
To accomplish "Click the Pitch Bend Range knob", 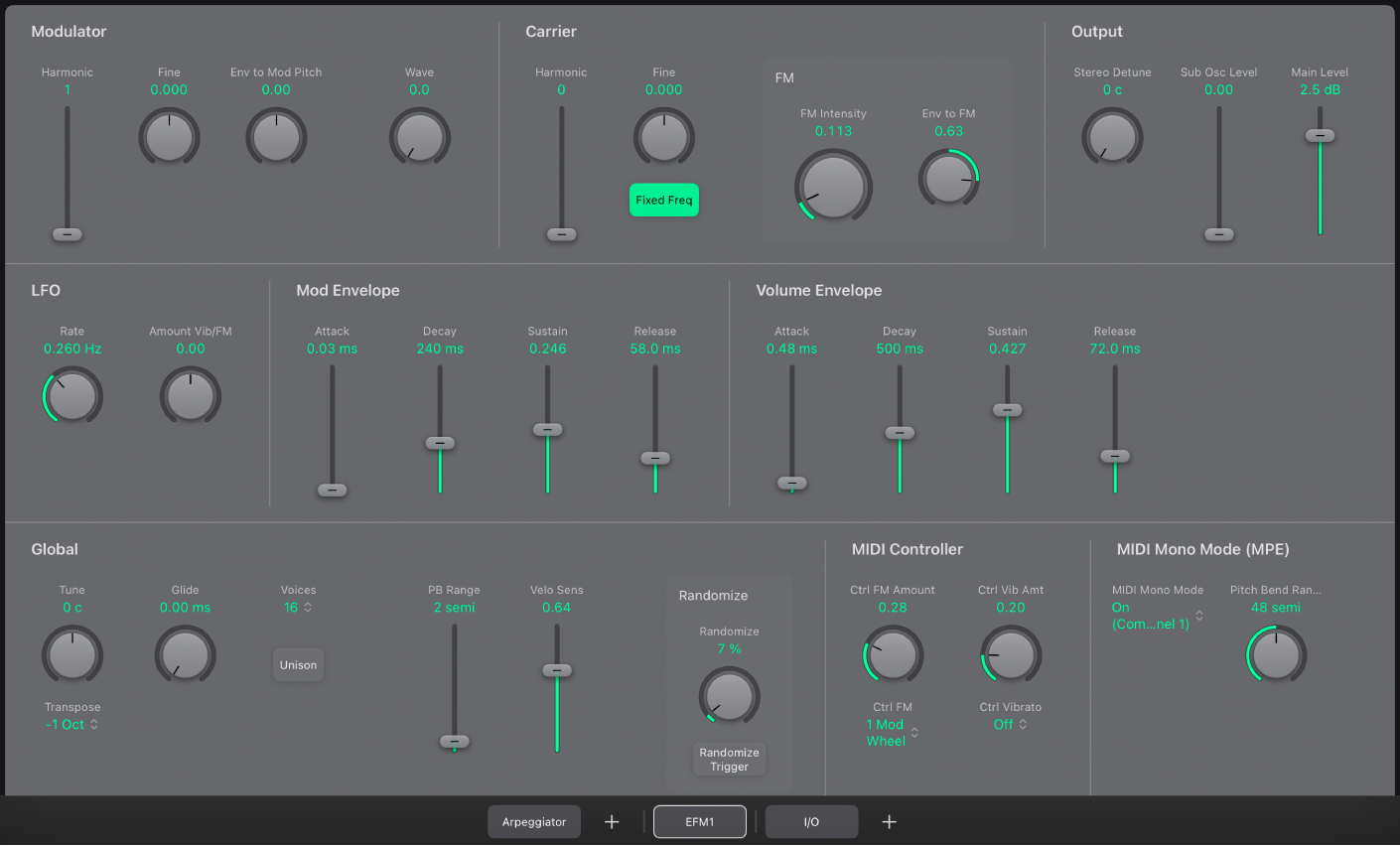I will [x=1276, y=654].
